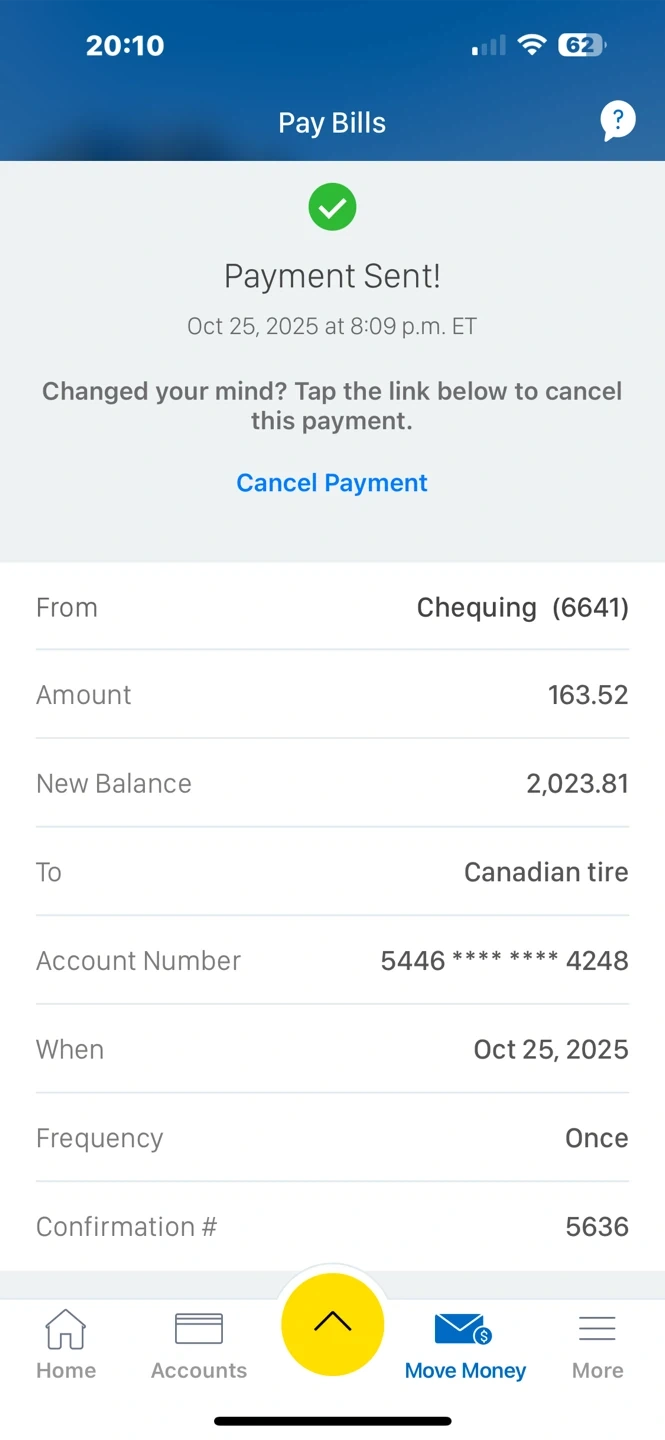Tap the When date Oct 25, 2025

[551, 1049]
